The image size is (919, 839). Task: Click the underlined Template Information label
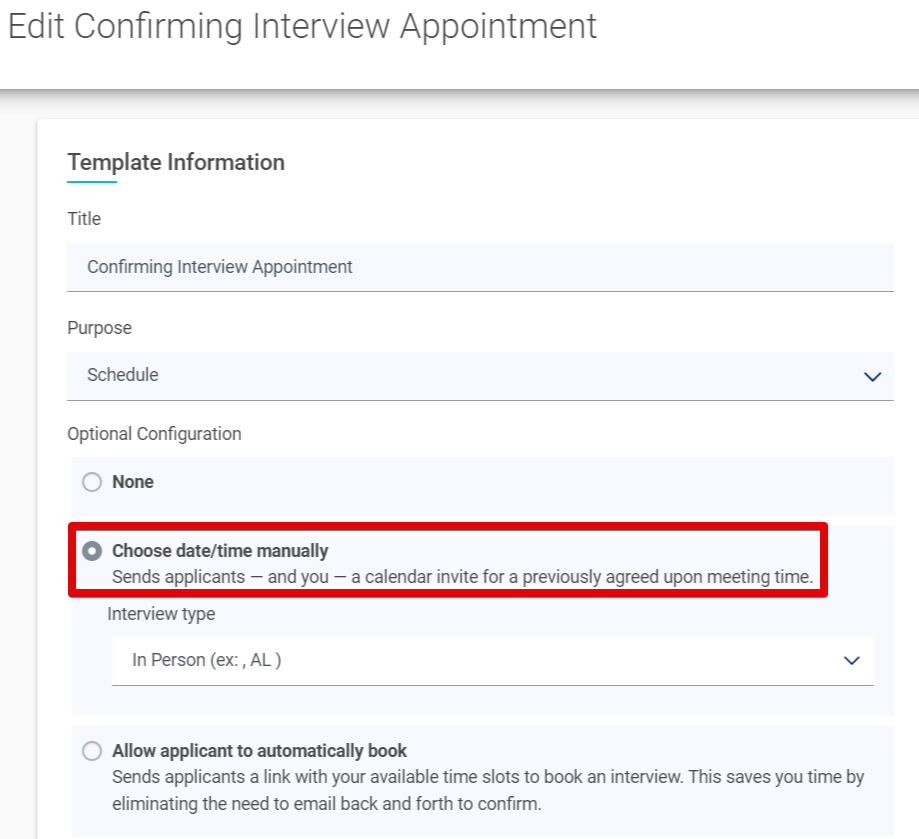(176, 162)
